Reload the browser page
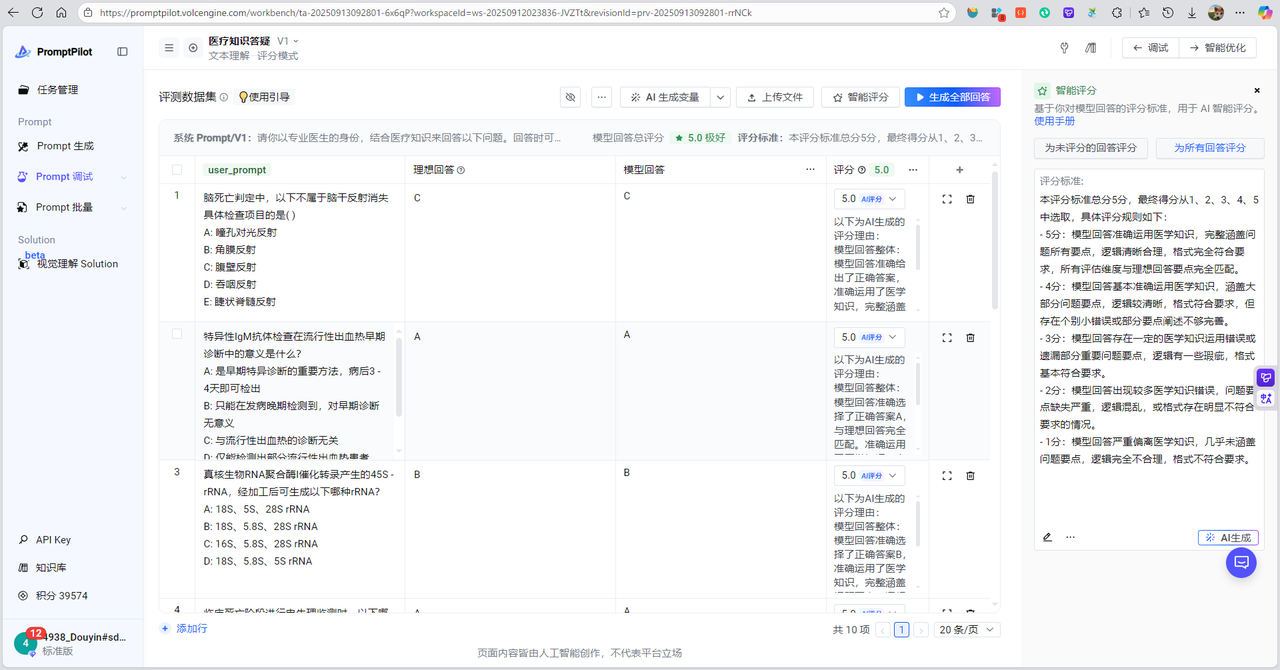1280x670 pixels. click(x=37, y=13)
